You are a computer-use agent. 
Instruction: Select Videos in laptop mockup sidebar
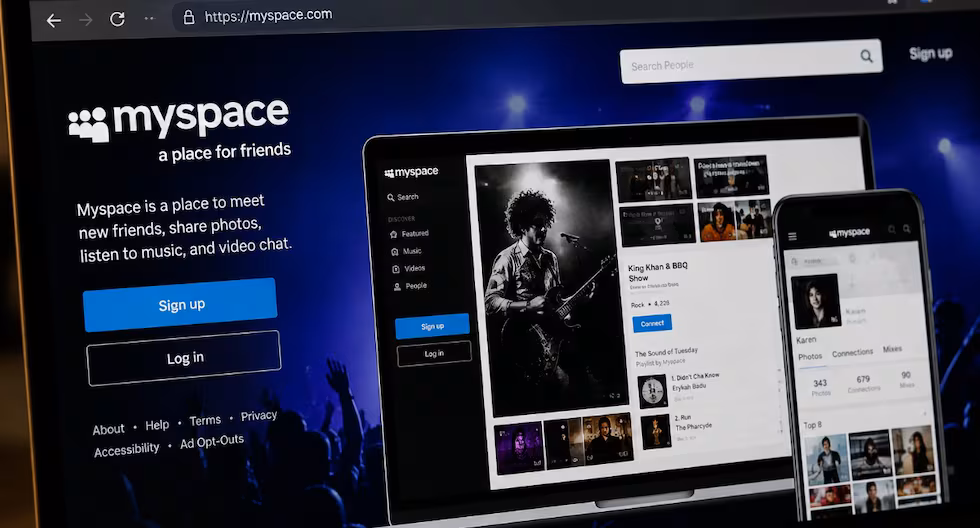coord(409,269)
